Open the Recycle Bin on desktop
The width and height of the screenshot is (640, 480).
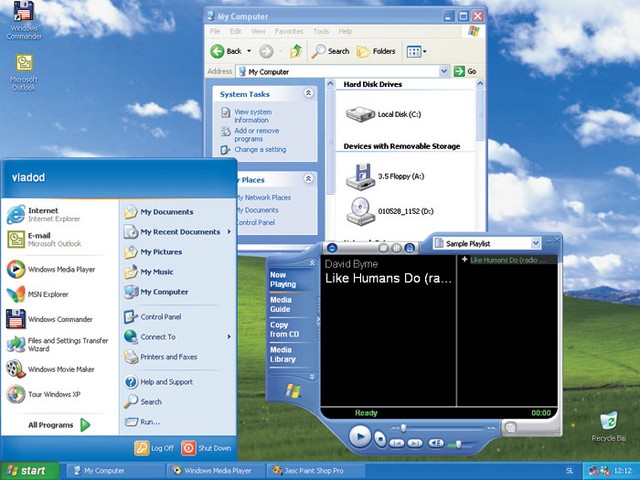pyautogui.click(x=609, y=427)
